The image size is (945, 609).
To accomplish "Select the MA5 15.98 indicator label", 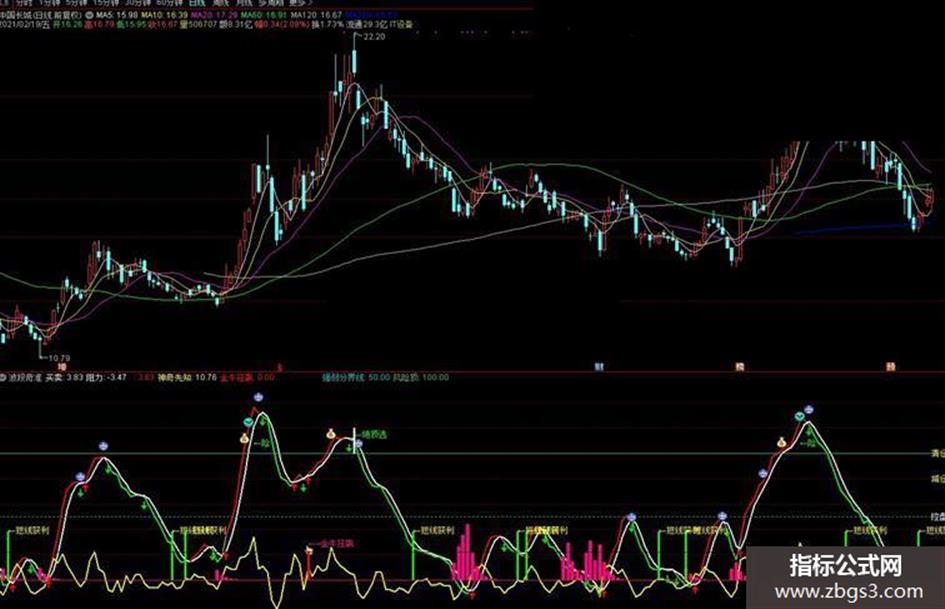I will [116, 14].
